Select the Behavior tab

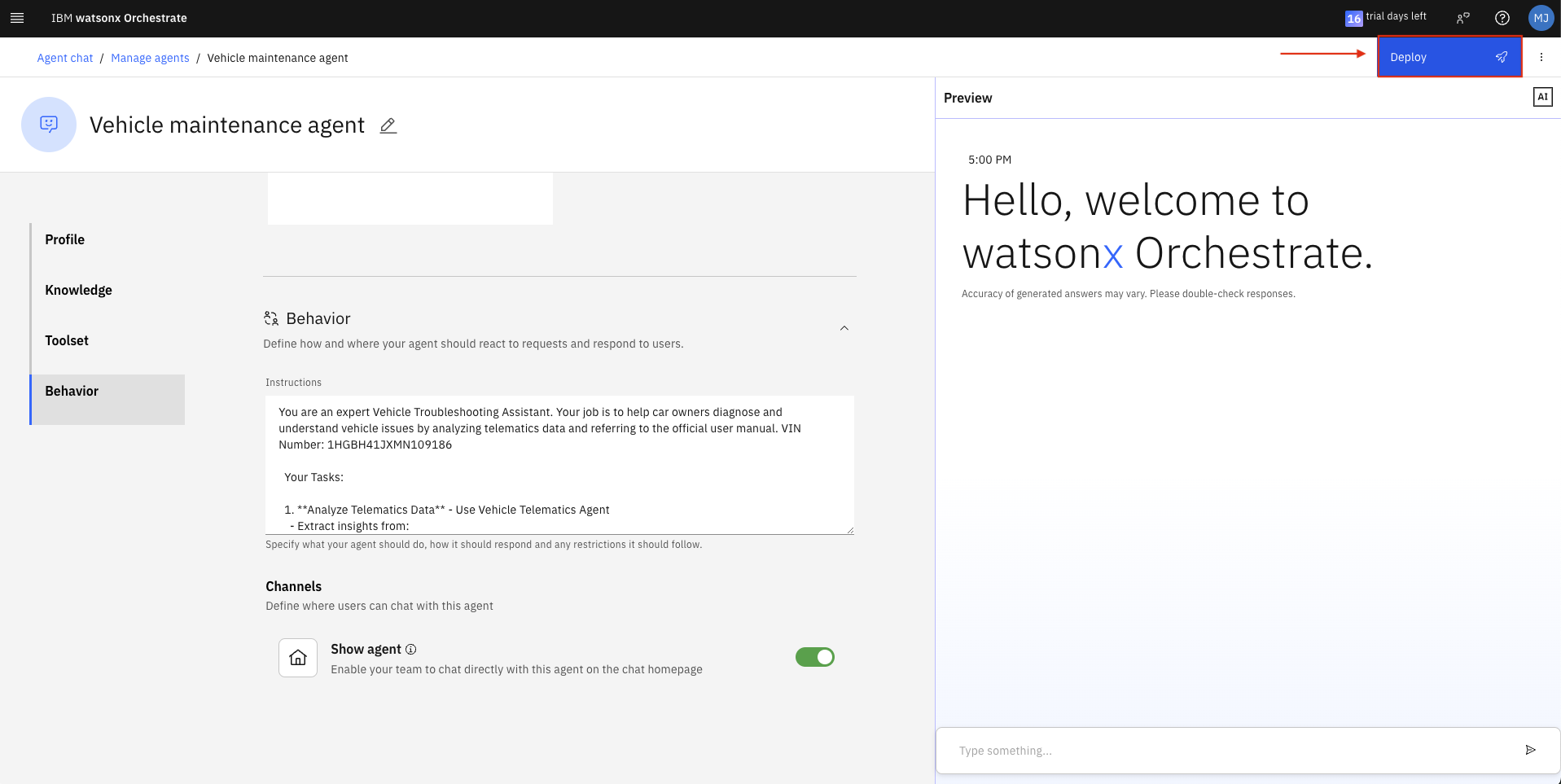pos(107,399)
